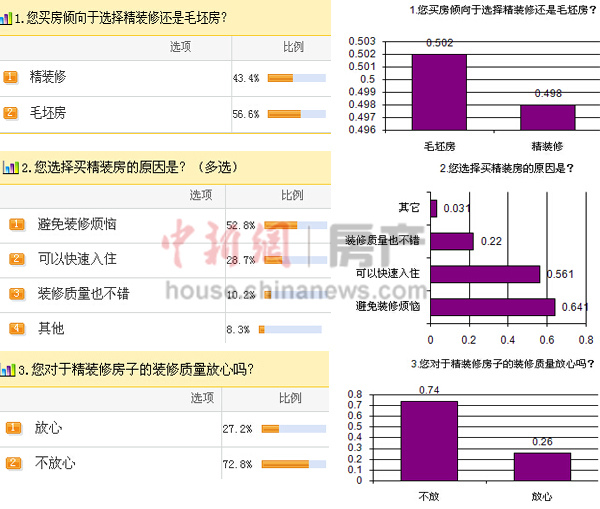Click orange number 3 badge next to 装修质量也不错
Image resolution: width=600 pixels, height=509 pixels.
point(16,294)
